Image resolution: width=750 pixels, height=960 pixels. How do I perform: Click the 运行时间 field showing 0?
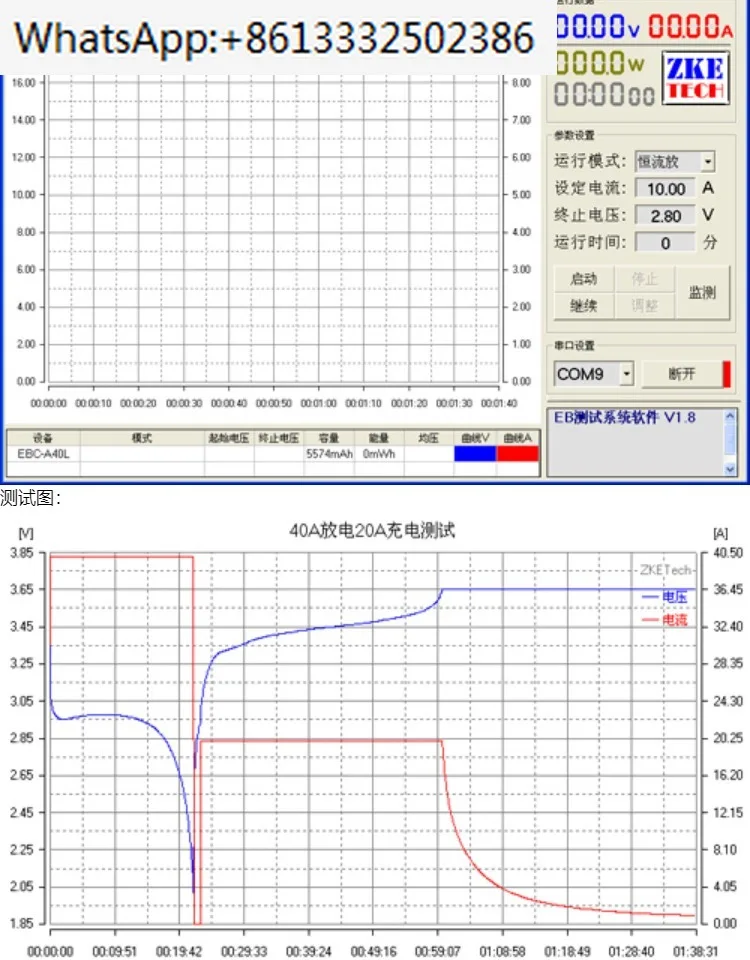666,242
